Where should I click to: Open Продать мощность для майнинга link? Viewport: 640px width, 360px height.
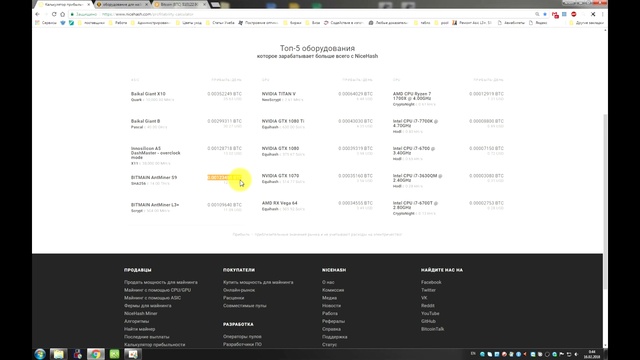point(161,282)
